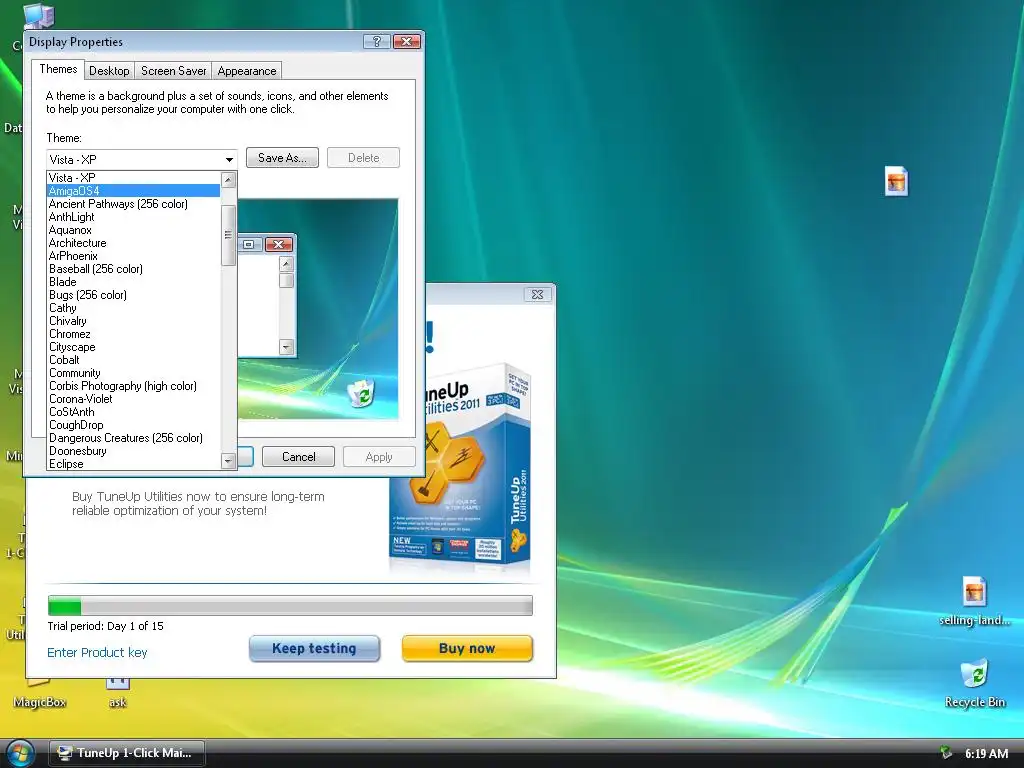Switch to the Screen Saver tab
The width and height of the screenshot is (1024, 768).
(174, 71)
